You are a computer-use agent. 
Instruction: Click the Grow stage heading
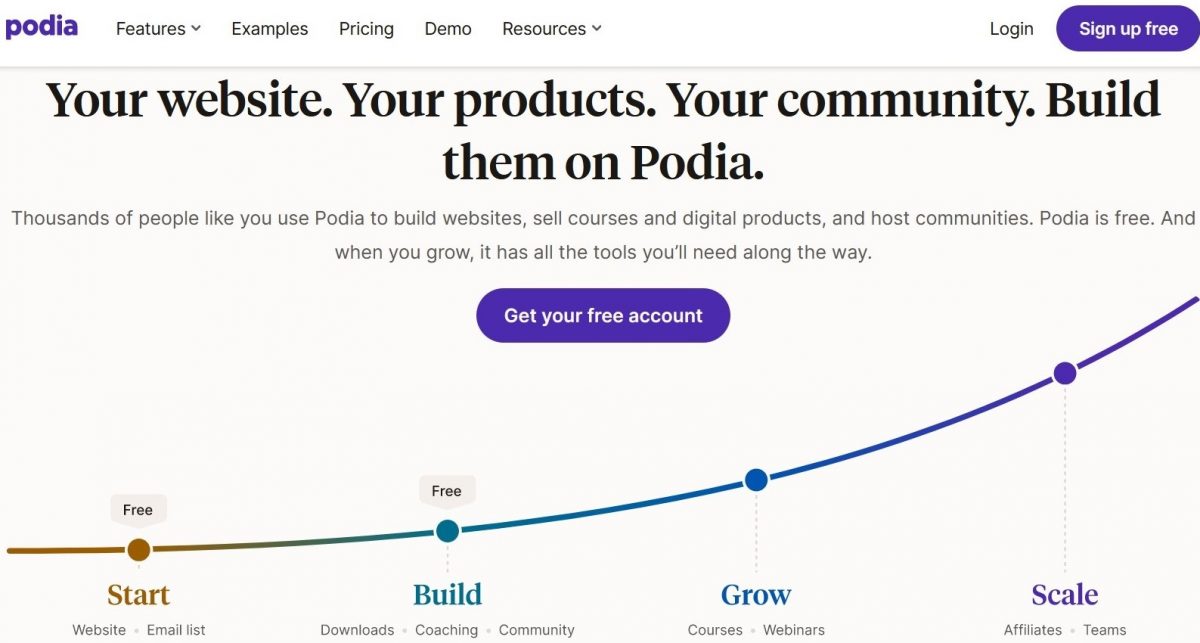756,595
